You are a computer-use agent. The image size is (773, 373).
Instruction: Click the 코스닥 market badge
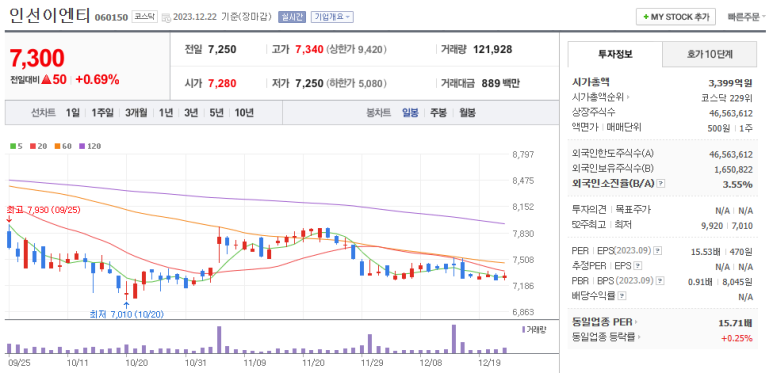click(x=144, y=17)
